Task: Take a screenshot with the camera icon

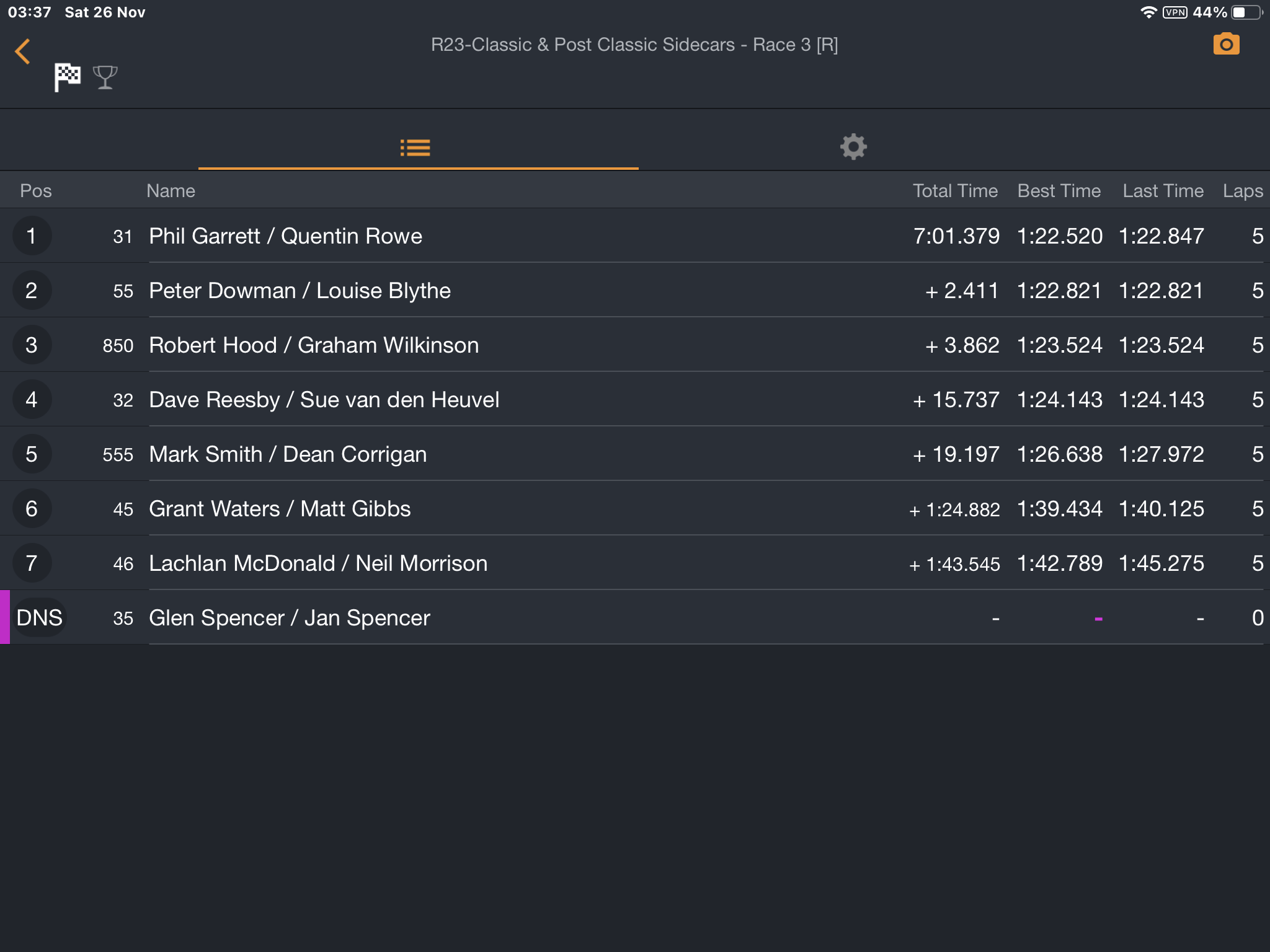Action: tap(1226, 44)
